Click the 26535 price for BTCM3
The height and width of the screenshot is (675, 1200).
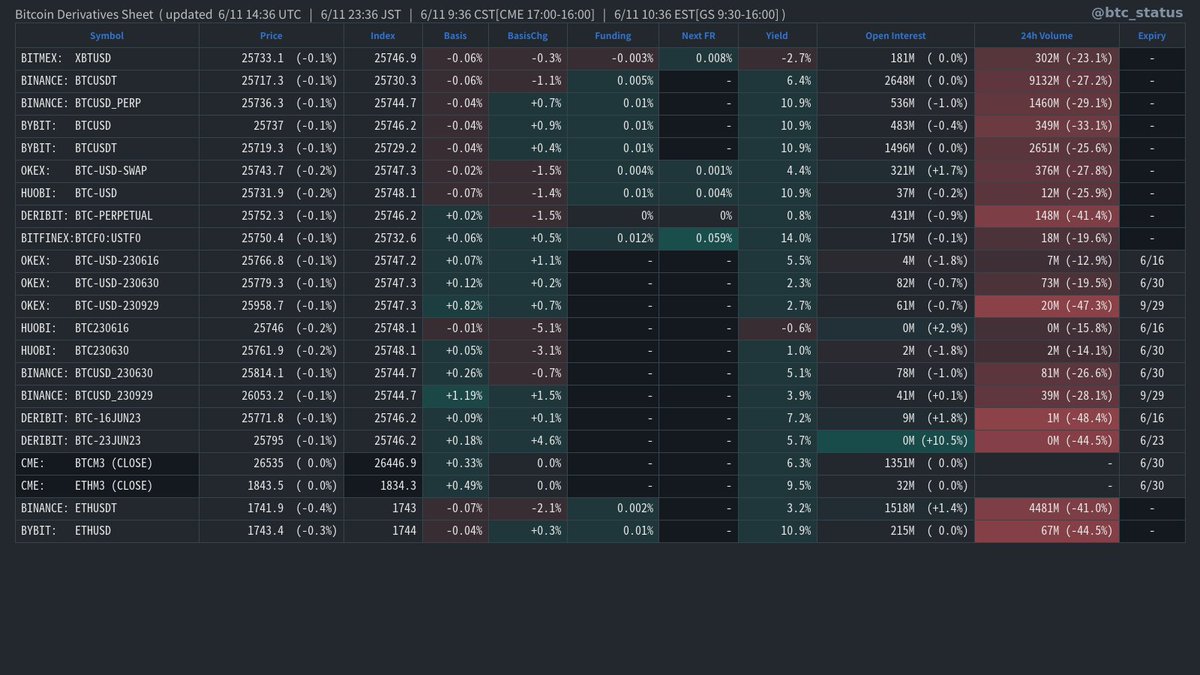(269, 463)
